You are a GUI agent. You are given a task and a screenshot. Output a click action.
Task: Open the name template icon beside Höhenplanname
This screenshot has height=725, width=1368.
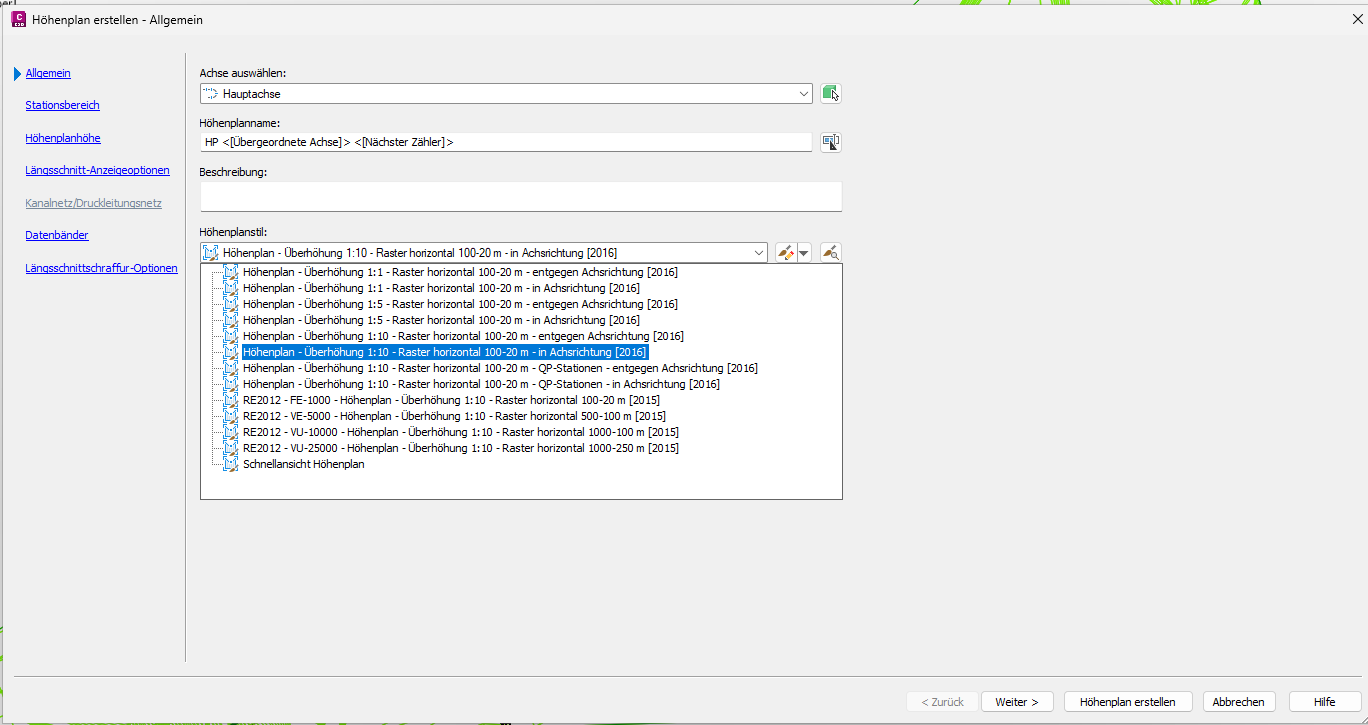click(x=830, y=142)
